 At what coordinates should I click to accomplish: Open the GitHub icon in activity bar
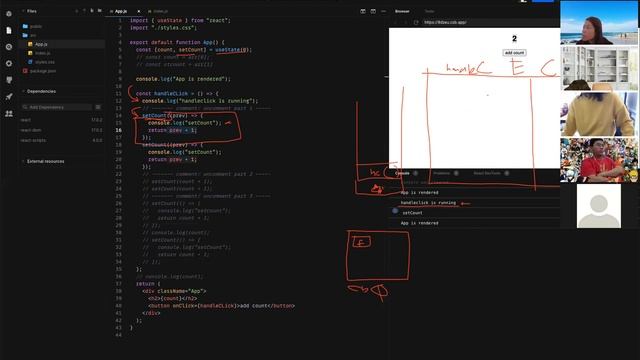[9, 80]
